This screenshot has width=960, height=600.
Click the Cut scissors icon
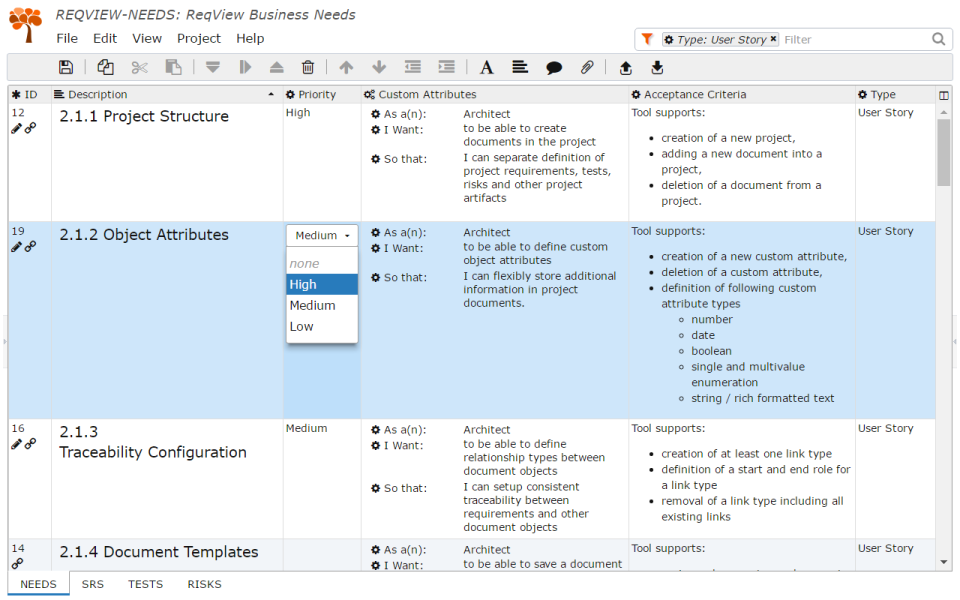(x=140, y=67)
